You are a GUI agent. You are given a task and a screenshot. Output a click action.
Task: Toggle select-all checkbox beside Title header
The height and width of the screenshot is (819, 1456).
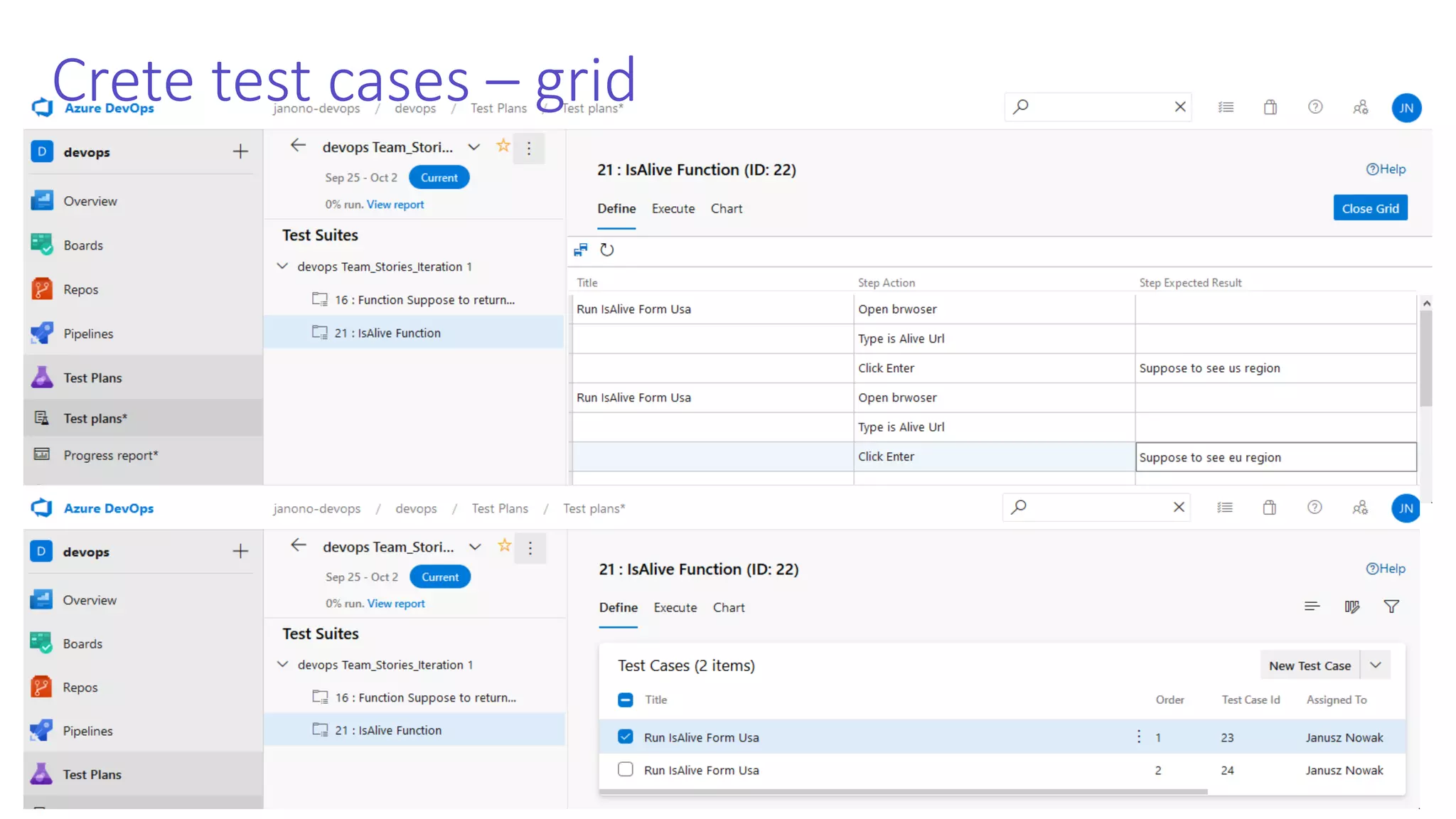[x=626, y=700]
